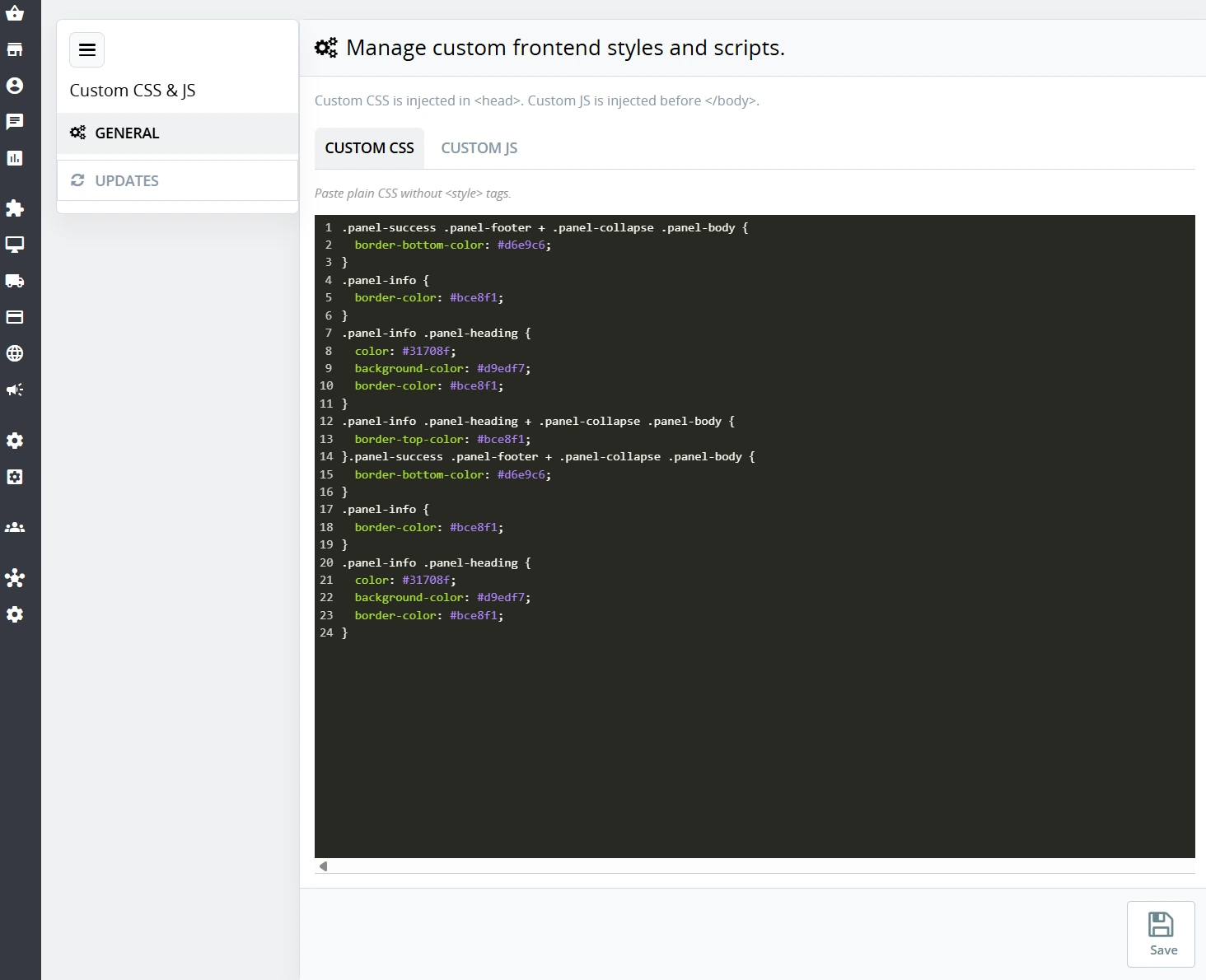The width and height of the screenshot is (1206, 980).
Task: Click the gears icon beside GENERAL
Action: click(77, 133)
